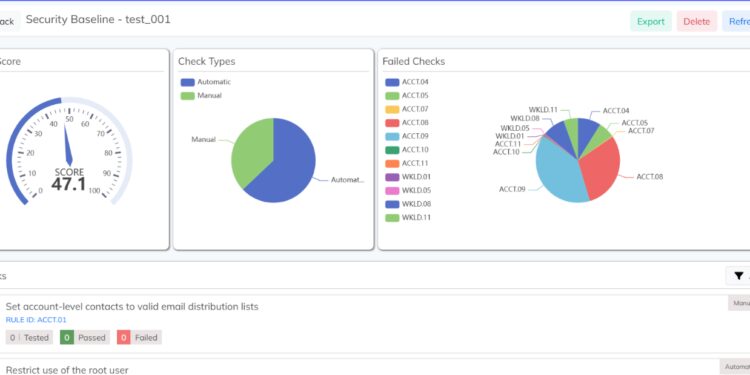Image resolution: width=750 pixels, height=375 pixels.
Task: Toggle the Automatic legend swatch in Check Types
Action: click(x=188, y=82)
